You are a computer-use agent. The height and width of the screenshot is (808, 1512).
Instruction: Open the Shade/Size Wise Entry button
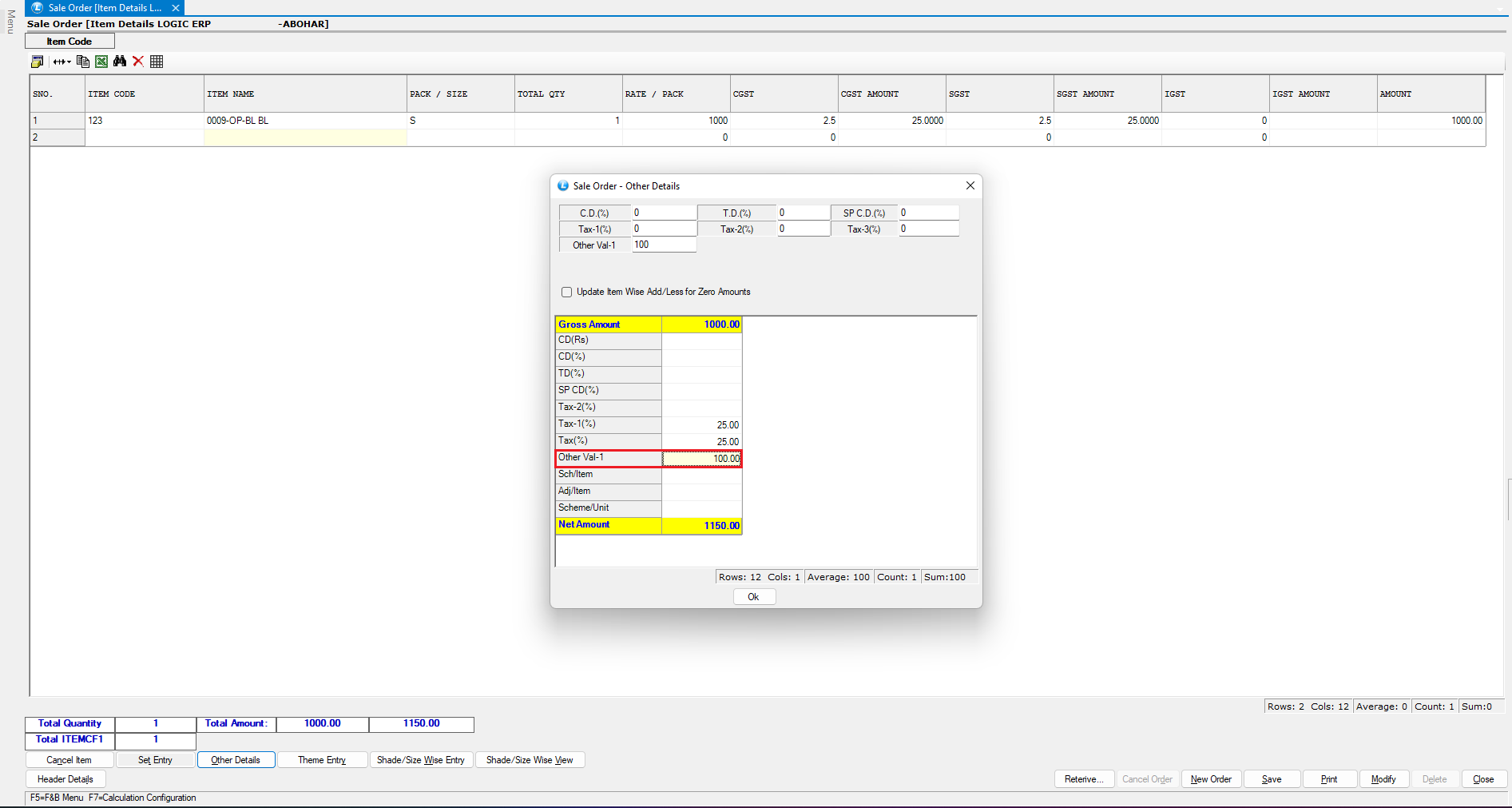click(x=421, y=760)
